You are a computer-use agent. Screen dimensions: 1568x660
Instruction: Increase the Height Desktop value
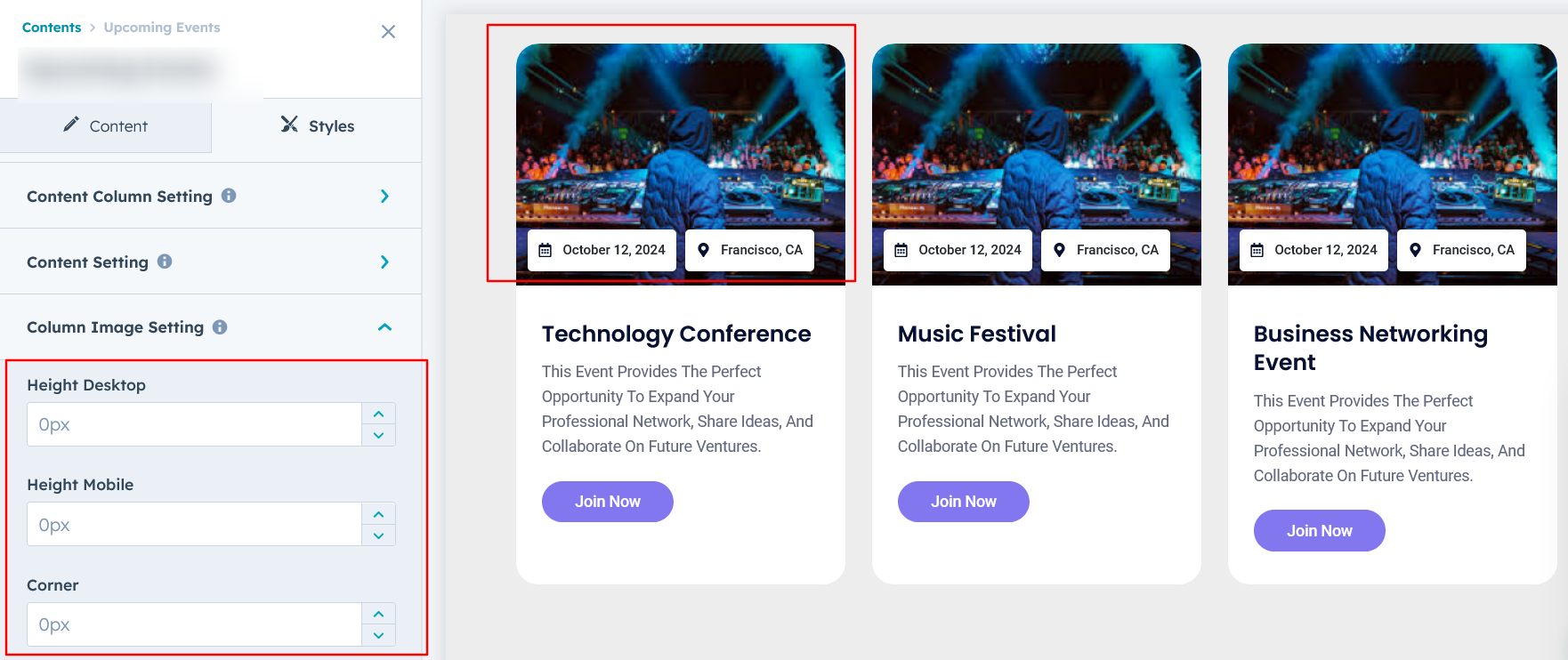click(379, 415)
